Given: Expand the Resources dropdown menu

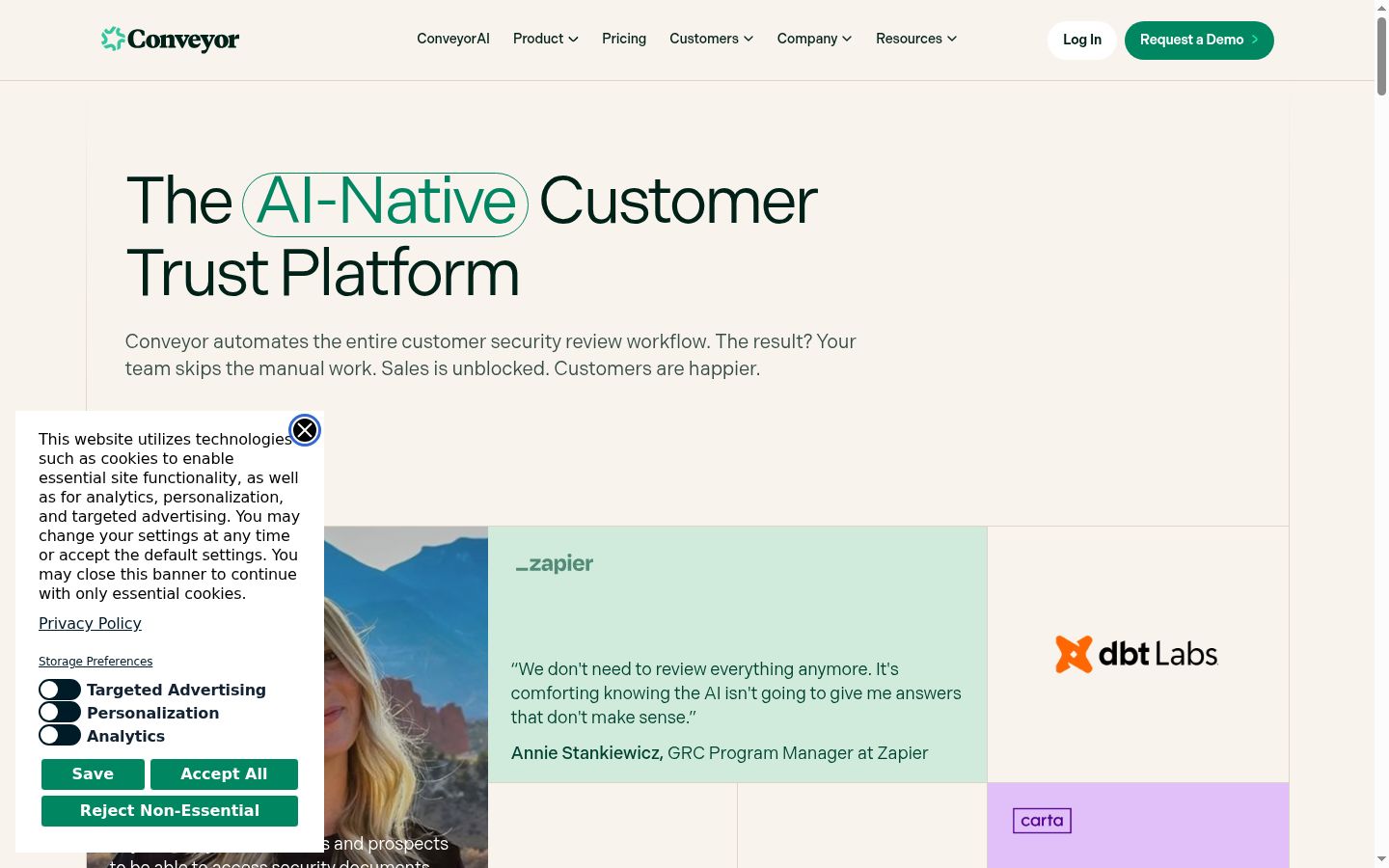Looking at the screenshot, I should click(x=916, y=39).
